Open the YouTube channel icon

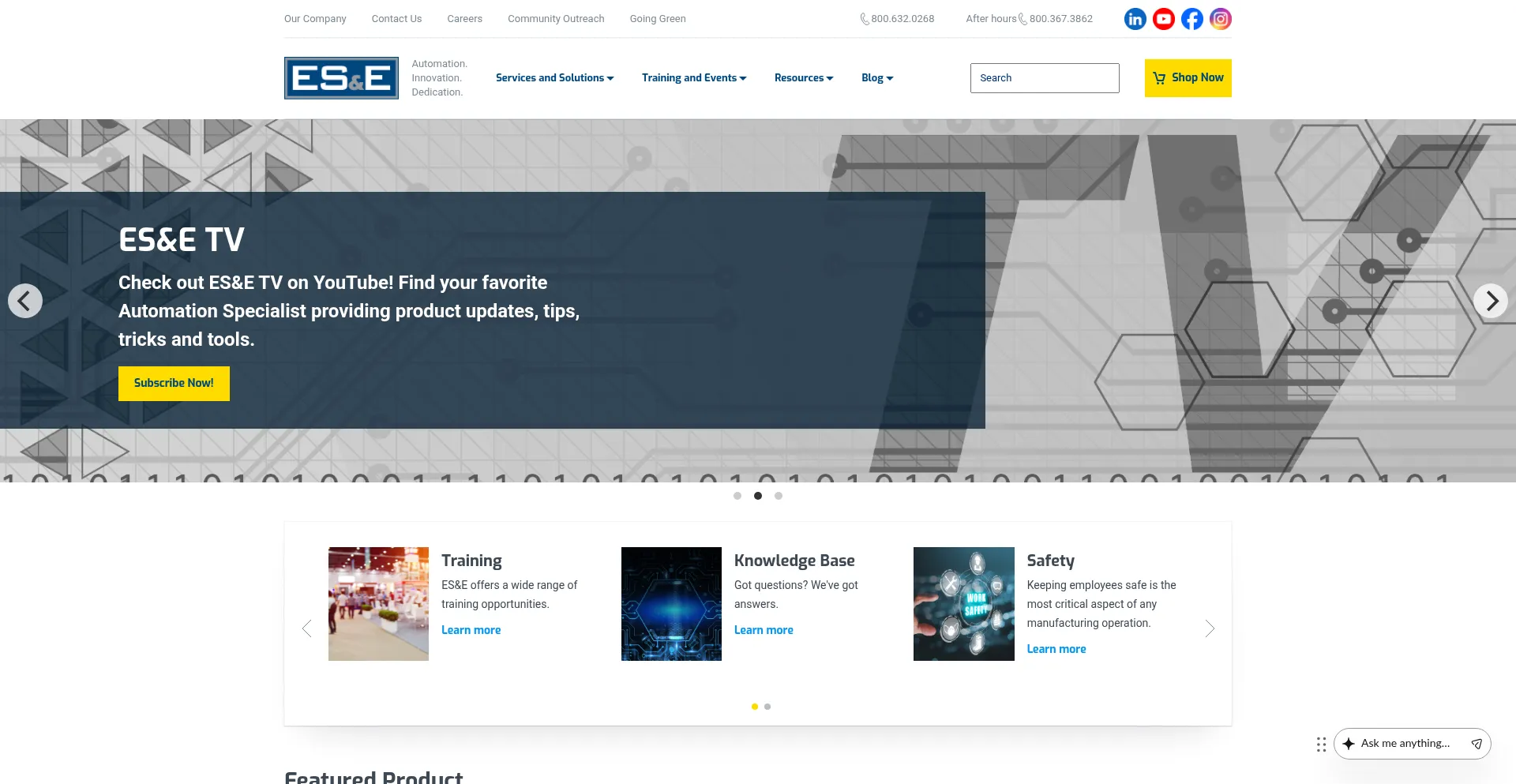[x=1163, y=18]
